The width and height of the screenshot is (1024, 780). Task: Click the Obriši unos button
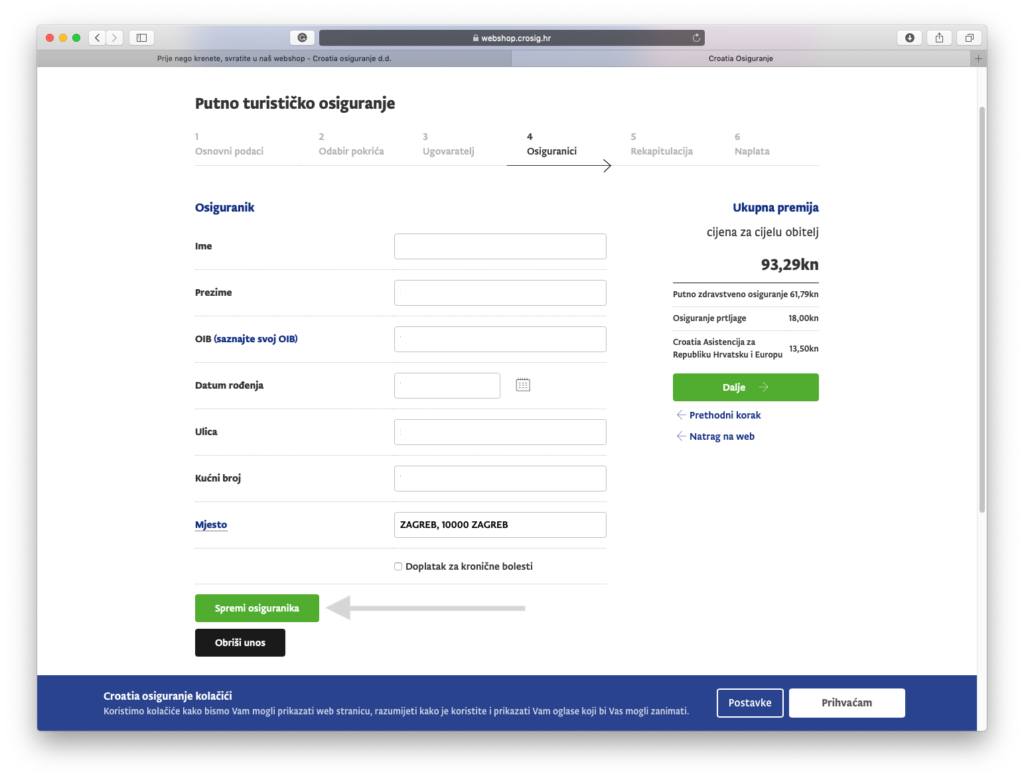(240, 643)
